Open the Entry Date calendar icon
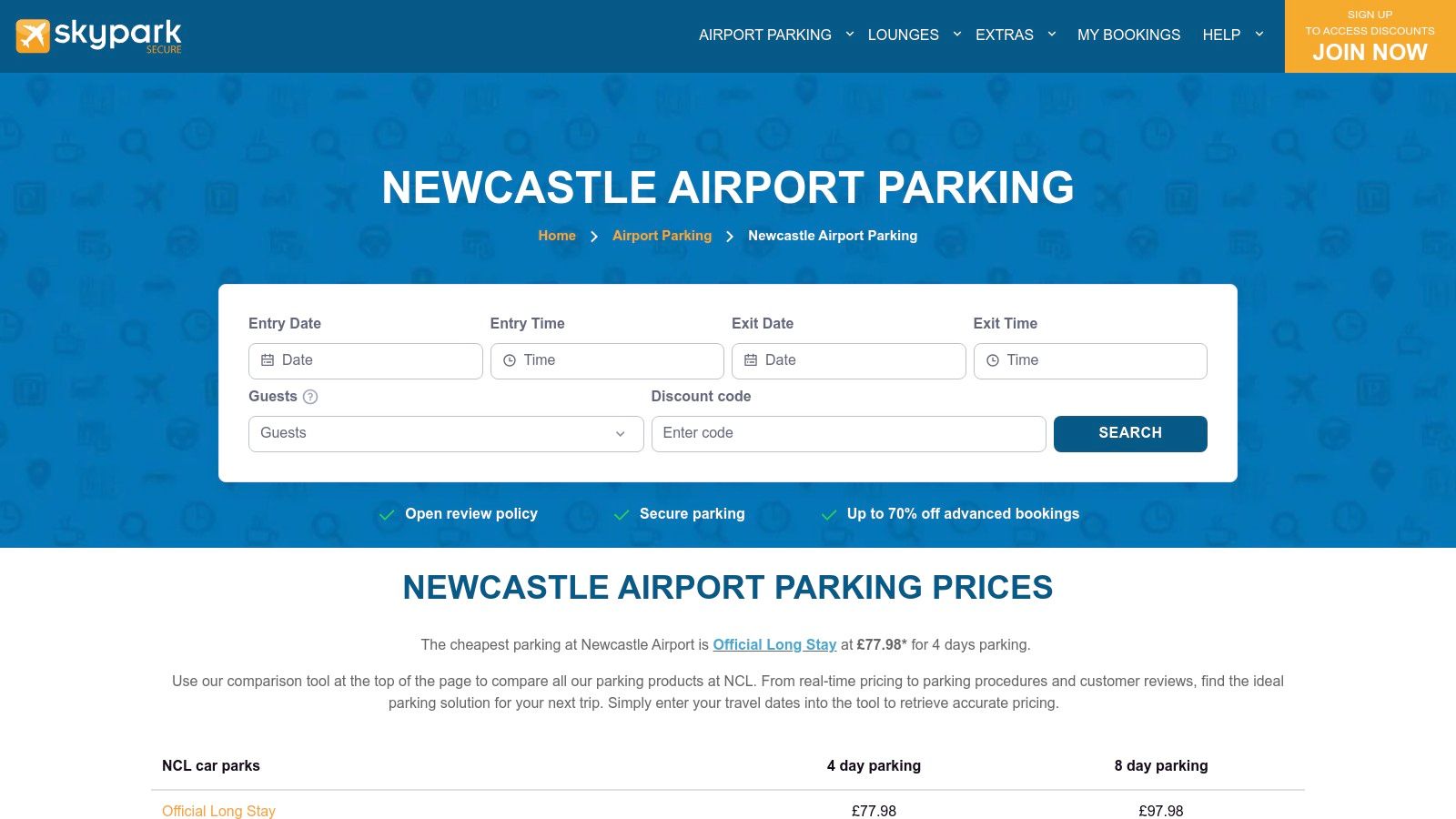Image resolution: width=1456 pixels, height=819 pixels. point(267,360)
